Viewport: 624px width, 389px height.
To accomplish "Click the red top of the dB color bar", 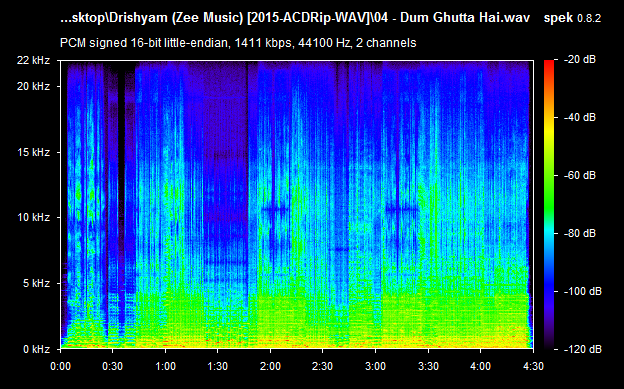I will 549,64.
